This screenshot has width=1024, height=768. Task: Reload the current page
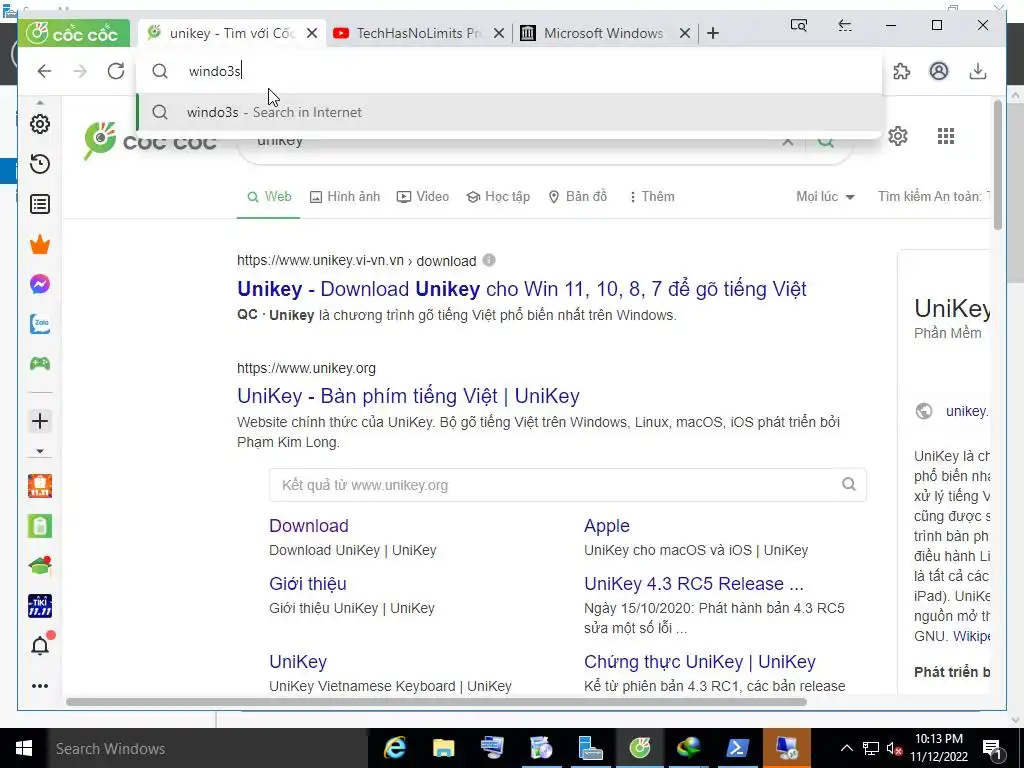click(x=116, y=71)
